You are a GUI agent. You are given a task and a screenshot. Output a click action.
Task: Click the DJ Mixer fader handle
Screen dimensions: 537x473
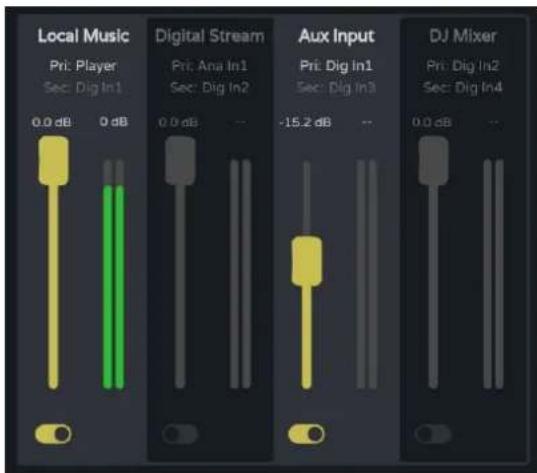[433, 161]
